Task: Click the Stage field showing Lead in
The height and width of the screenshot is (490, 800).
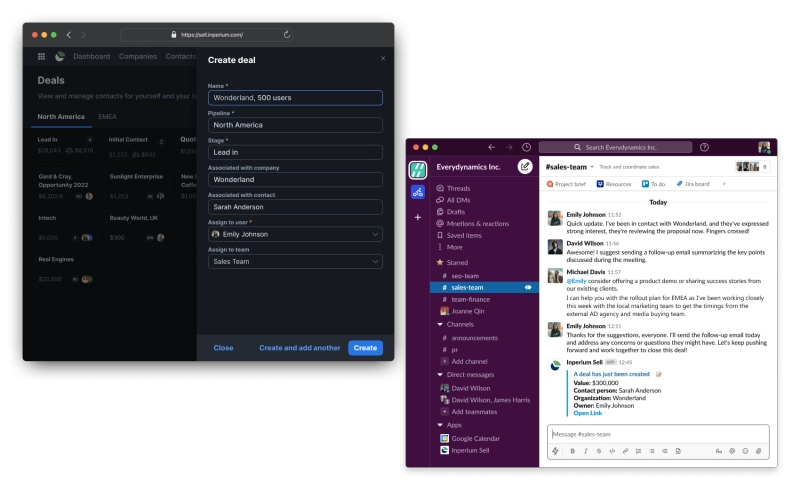Action: pos(295,152)
